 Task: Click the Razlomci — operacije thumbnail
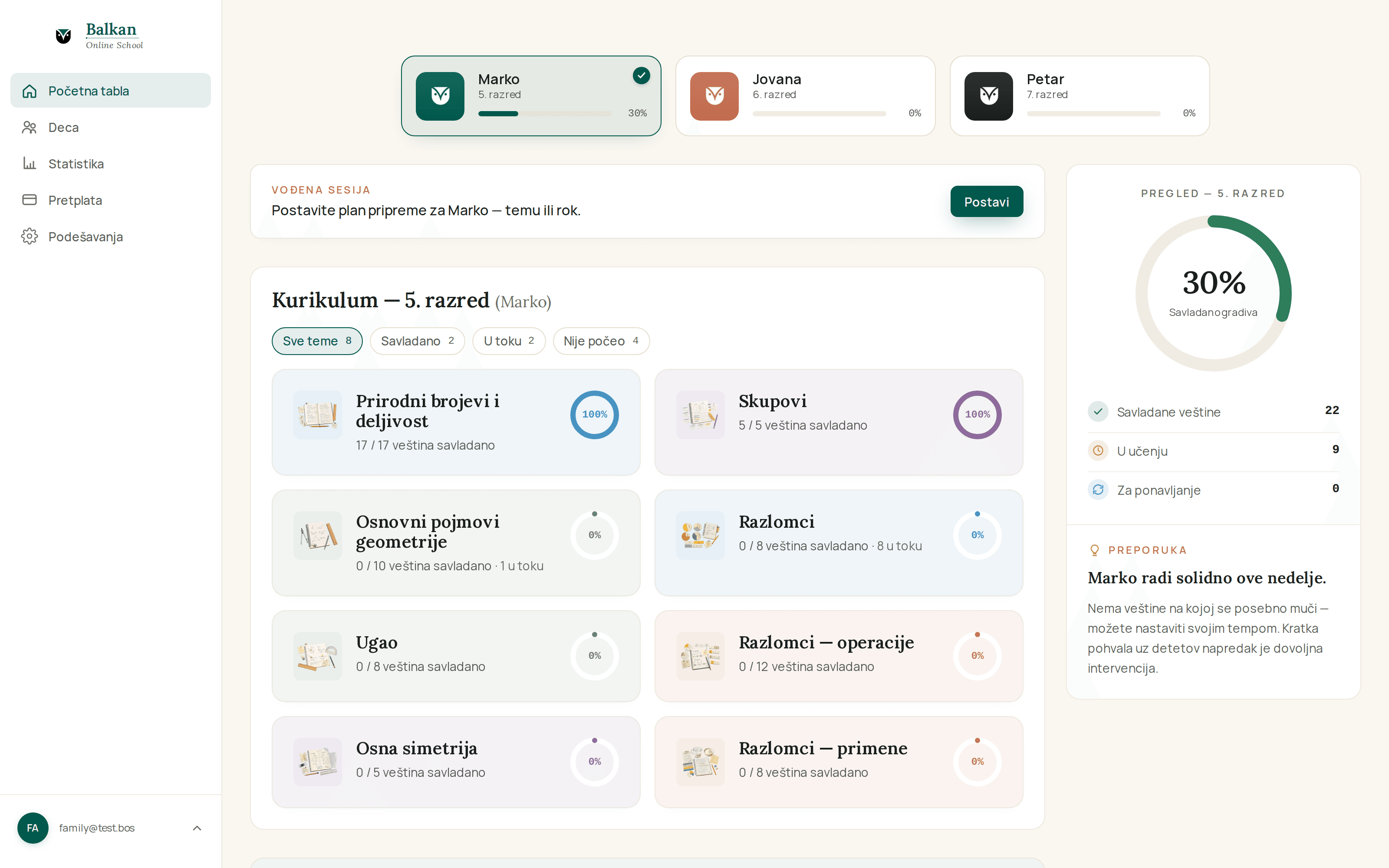[x=700, y=656]
